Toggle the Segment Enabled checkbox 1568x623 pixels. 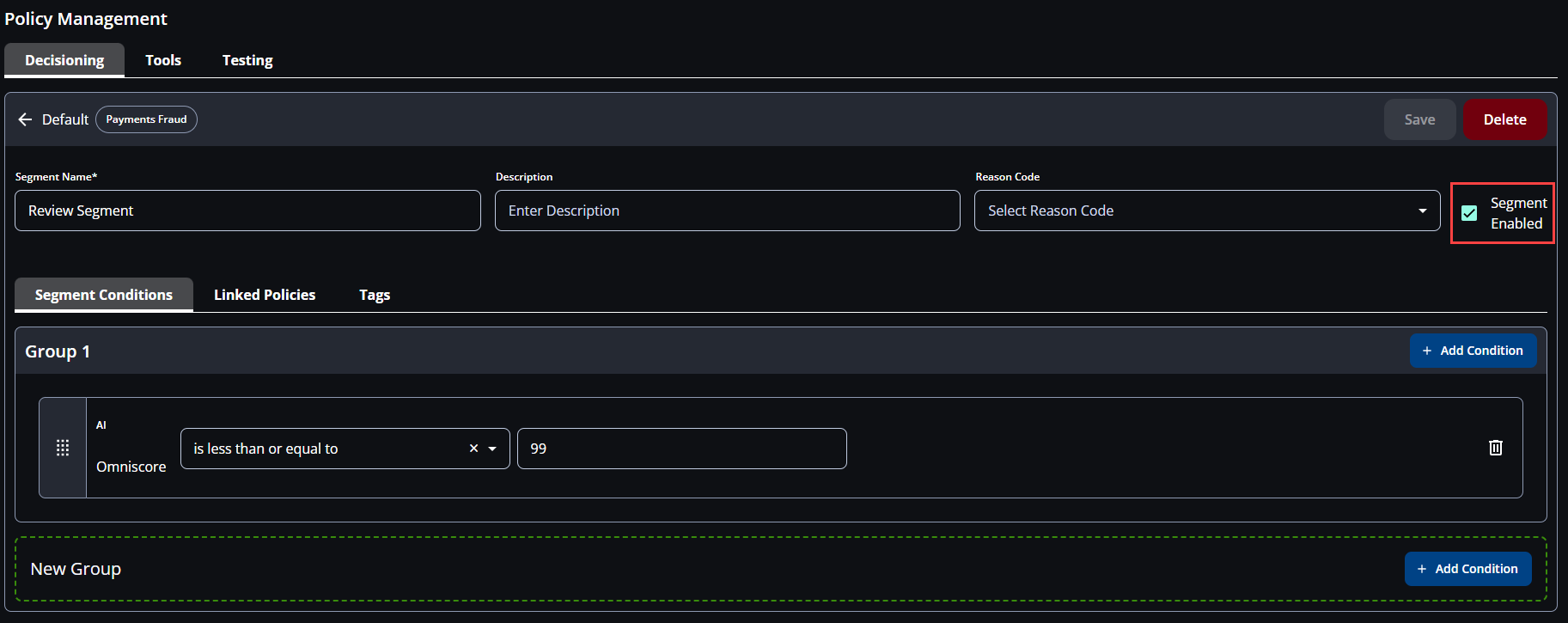coord(1469,213)
